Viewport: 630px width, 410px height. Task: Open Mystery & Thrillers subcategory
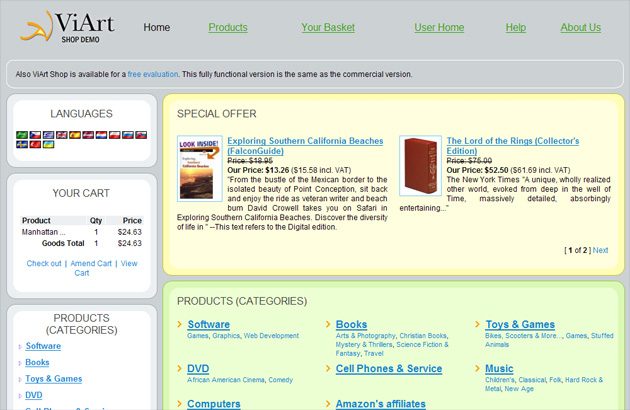[x=364, y=344]
